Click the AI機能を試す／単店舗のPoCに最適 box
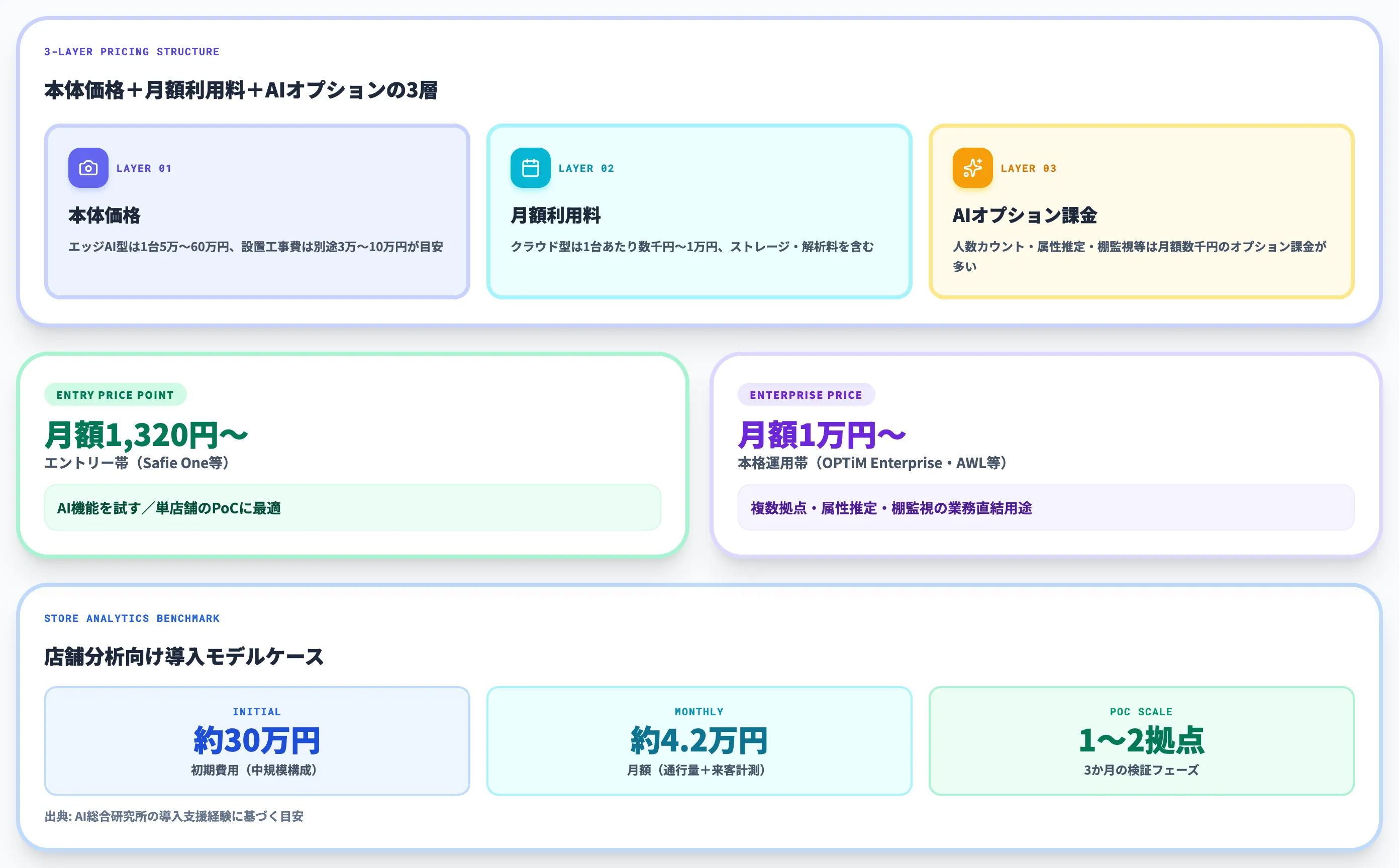The width and height of the screenshot is (1399, 868). point(353,507)
